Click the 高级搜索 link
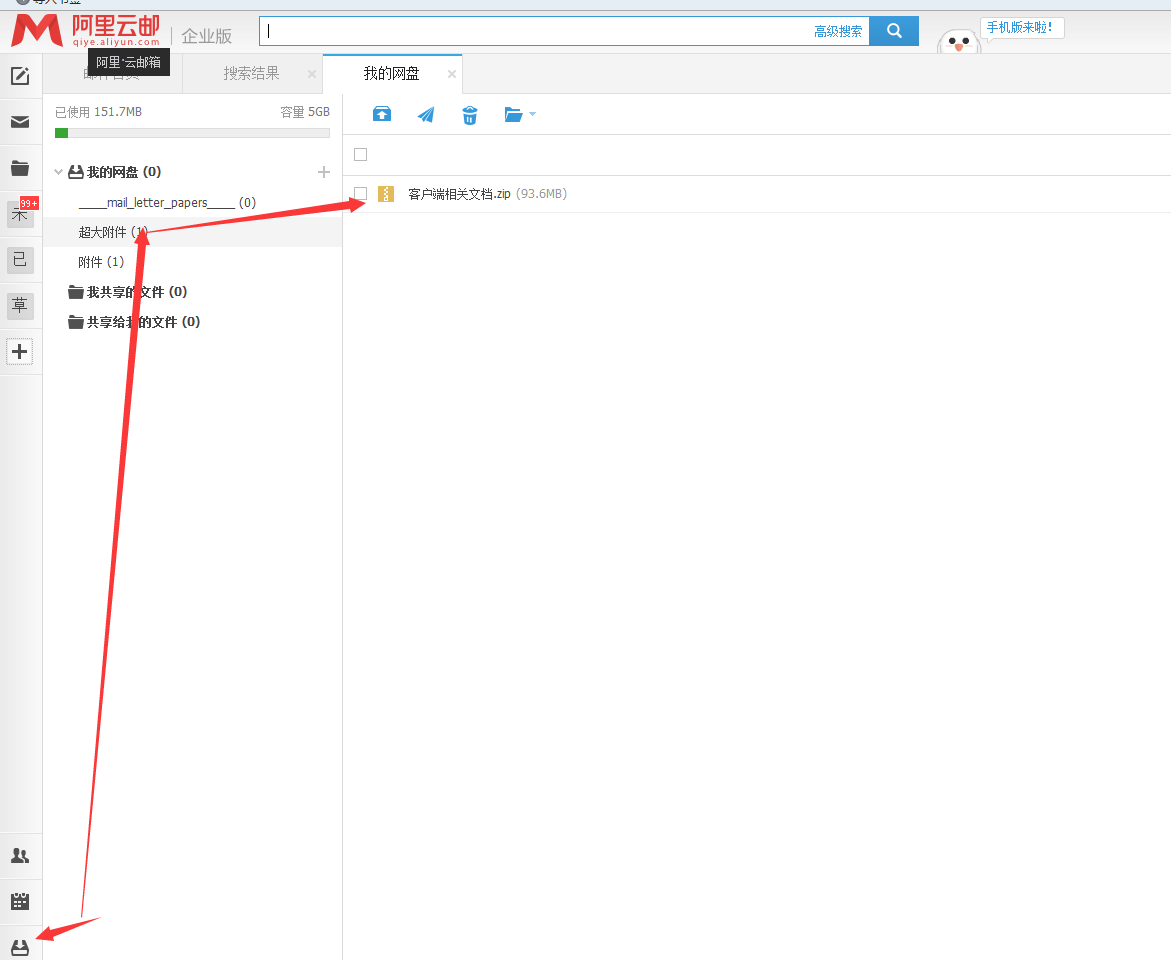The width and height of the screenshot is (1171, 960). [x=838, y=31]
